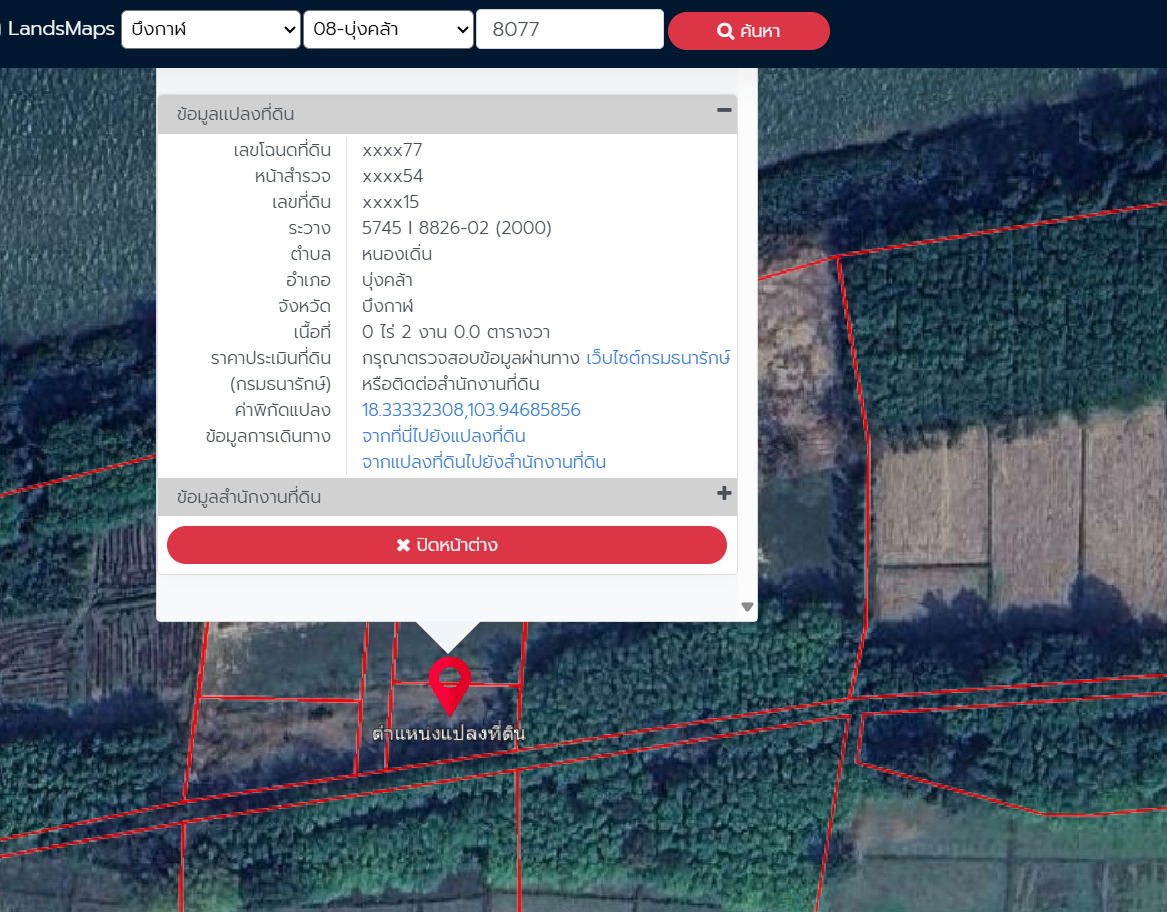Follow the จากที่นี่ไปยังแปลงที่ดิน directions link

tap(443, 436)
